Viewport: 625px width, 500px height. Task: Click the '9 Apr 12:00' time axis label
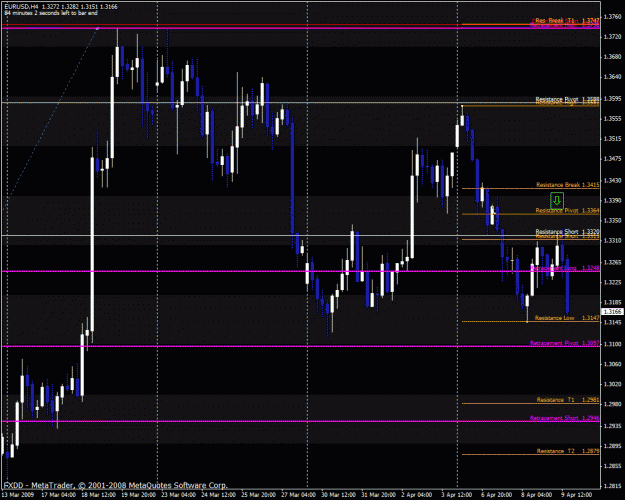click(576, 495)
